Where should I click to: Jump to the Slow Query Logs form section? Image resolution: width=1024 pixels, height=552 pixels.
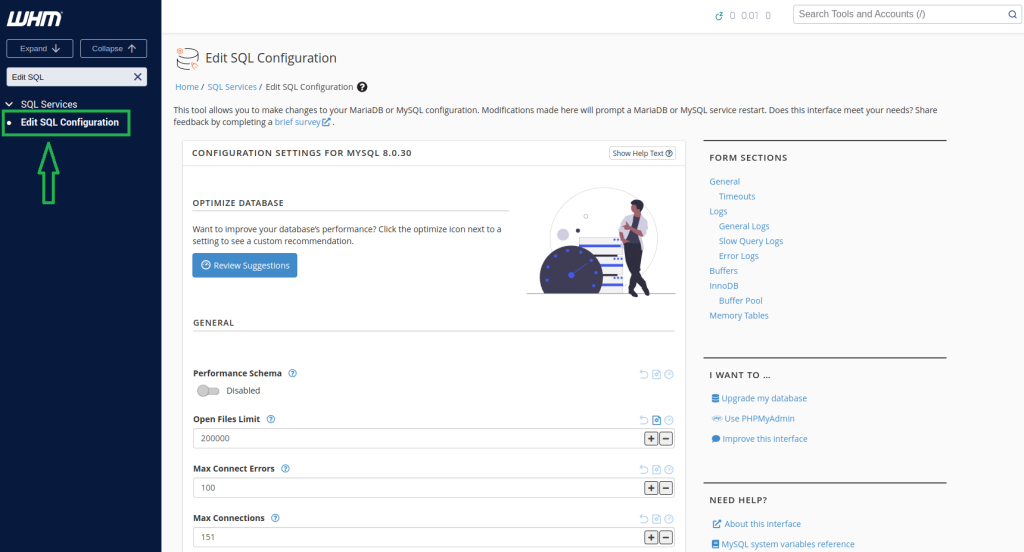tap(750, 241)
